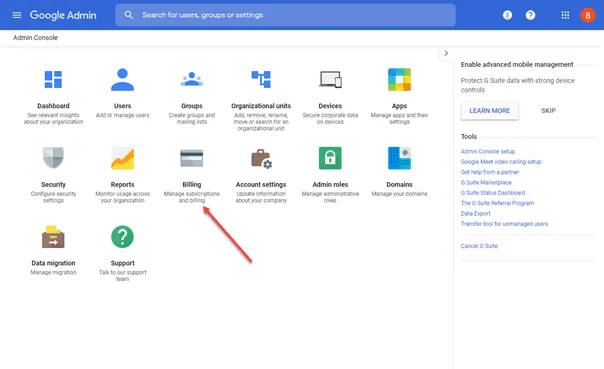Image resolution: width=604 pixels, height=369 pixels.
Task: Click 'Create groups and mailing lists' description
Action: [191, 119]
